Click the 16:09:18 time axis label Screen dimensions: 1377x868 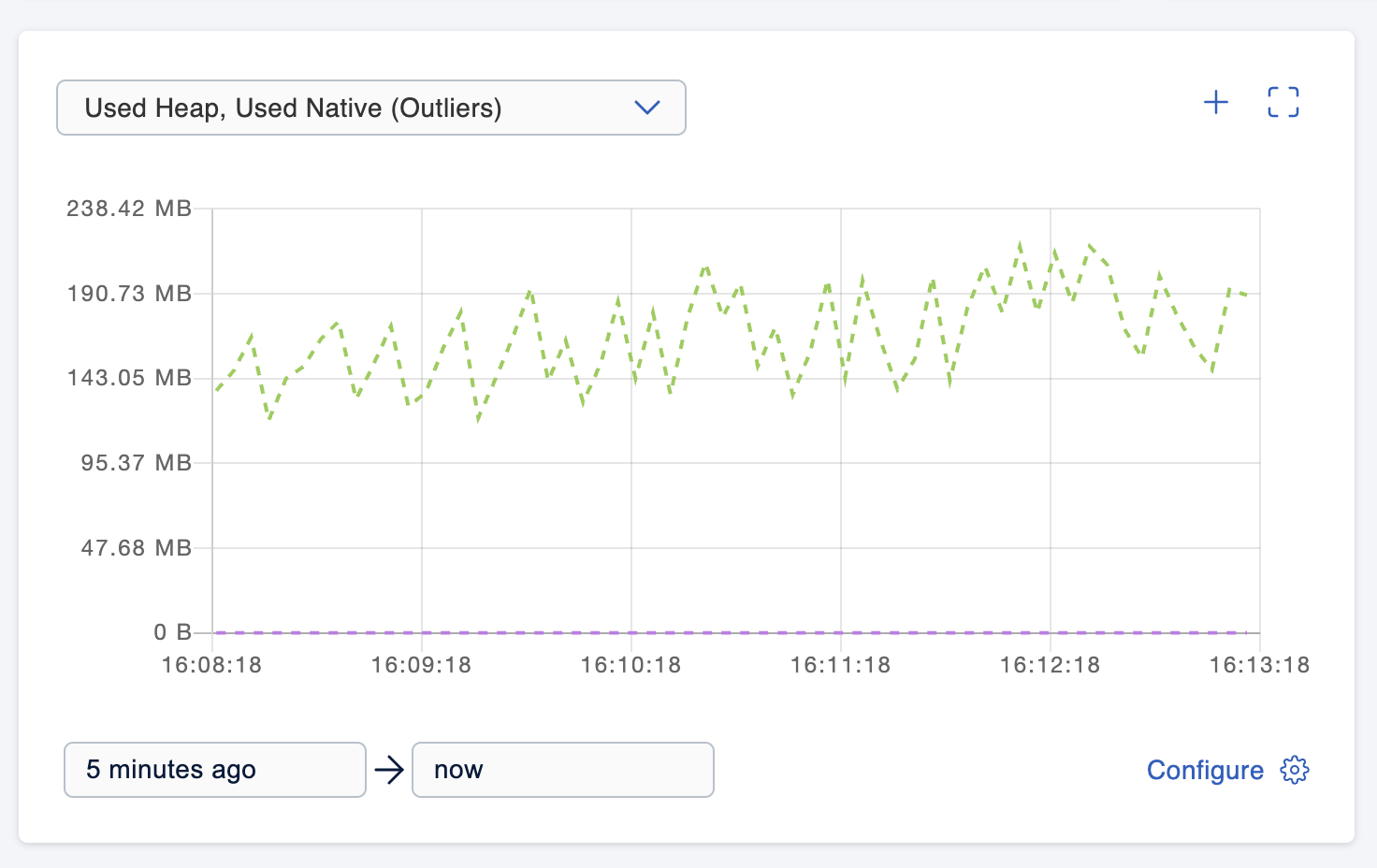[421, 665]
